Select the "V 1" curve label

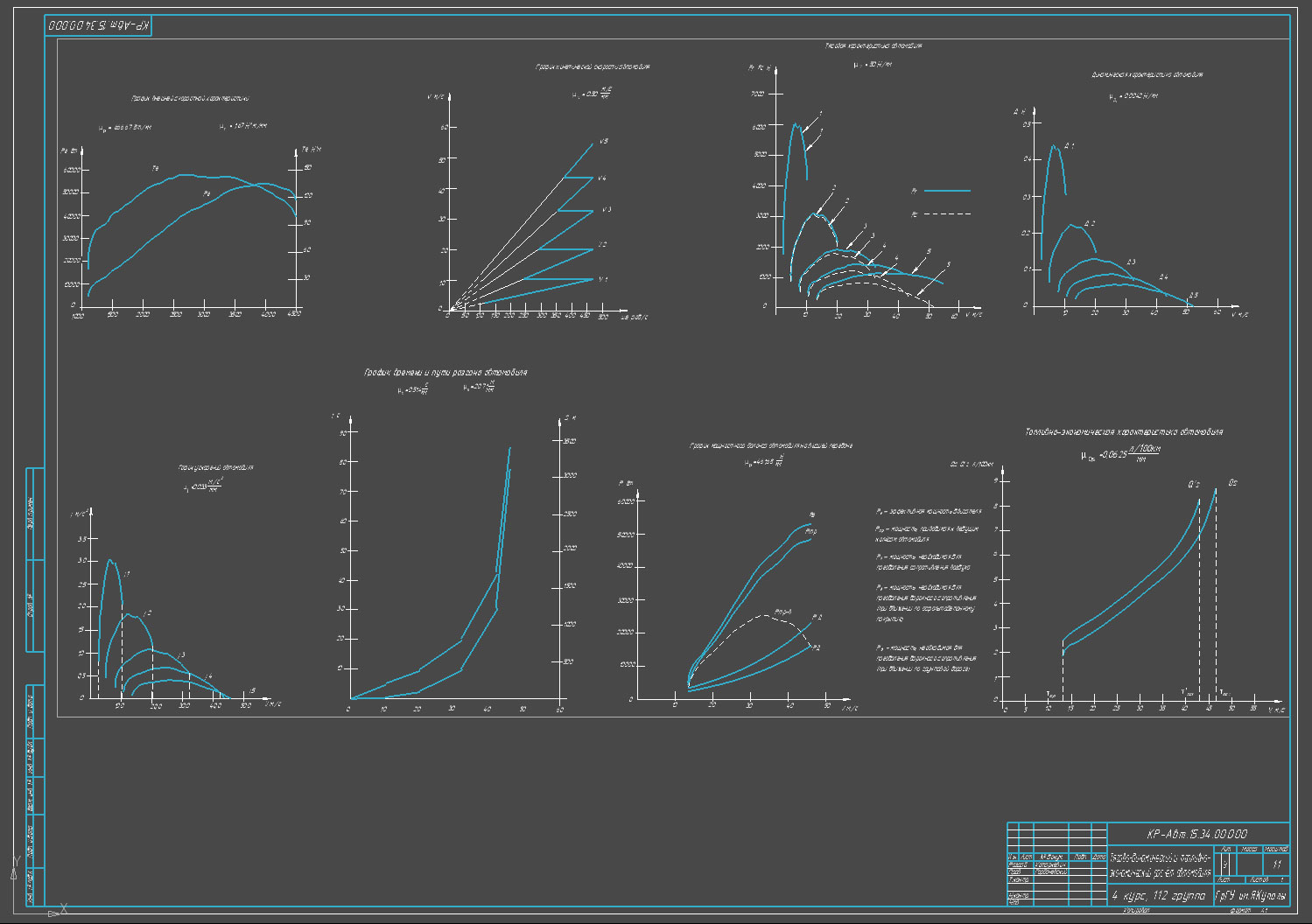point(602,280)
